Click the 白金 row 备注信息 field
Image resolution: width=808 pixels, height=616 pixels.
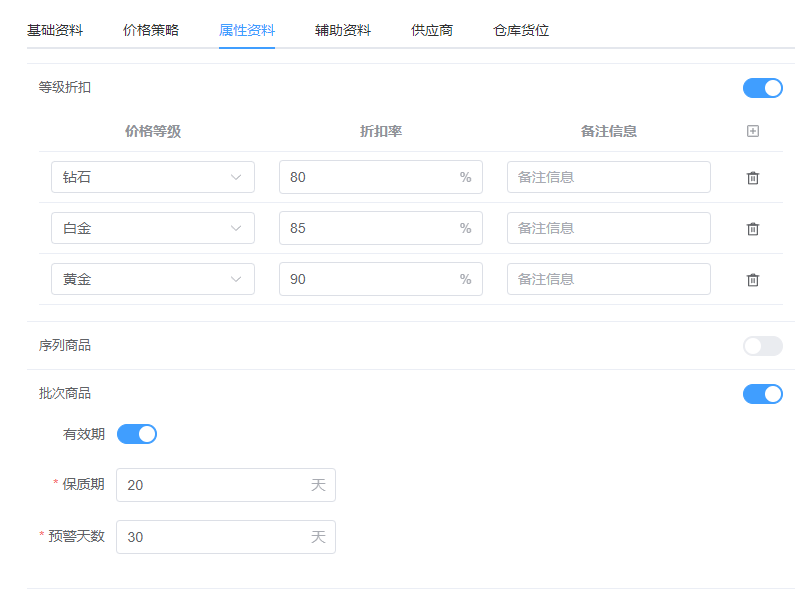click(608, 228)
